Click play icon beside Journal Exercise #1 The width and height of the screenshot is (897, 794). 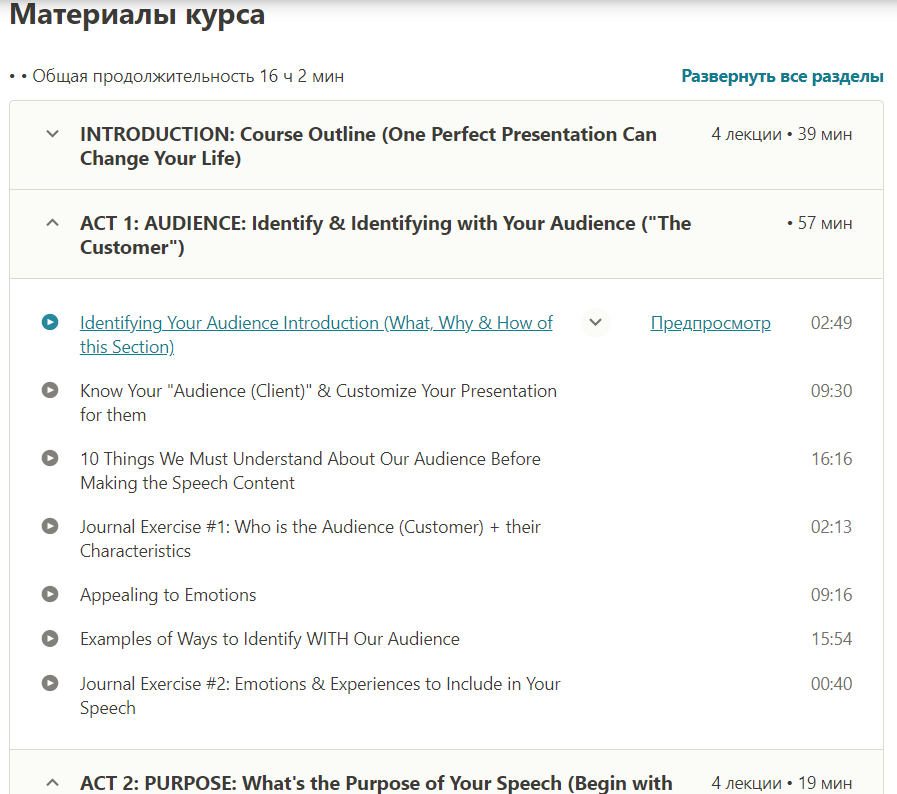point(50,526)
